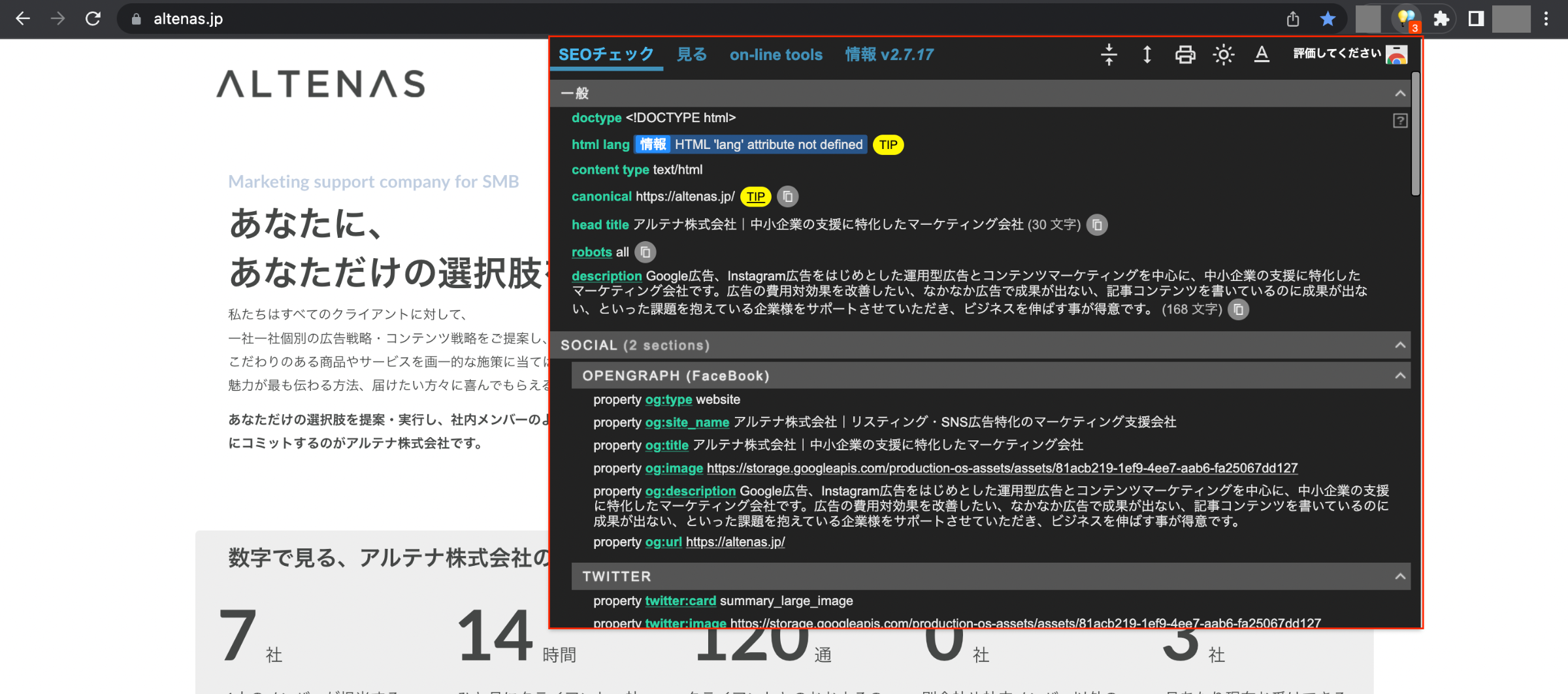
Task: Click the TIP badge next to html lang
Action: click(x=888, y=144)
